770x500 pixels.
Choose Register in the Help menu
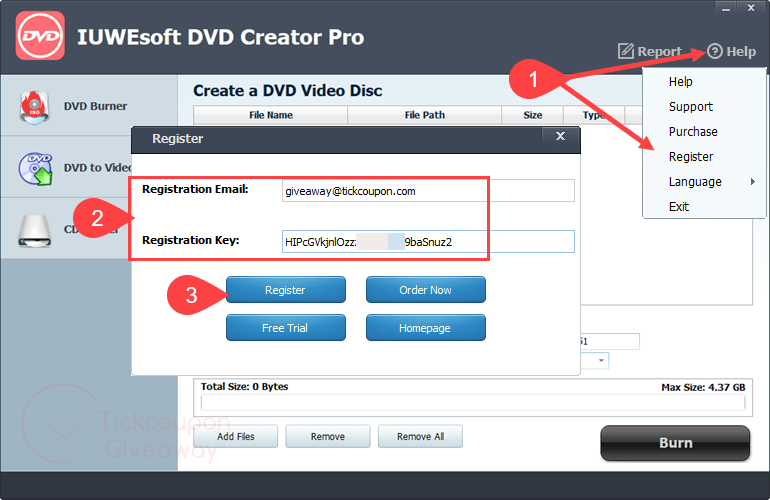point(690,157)
